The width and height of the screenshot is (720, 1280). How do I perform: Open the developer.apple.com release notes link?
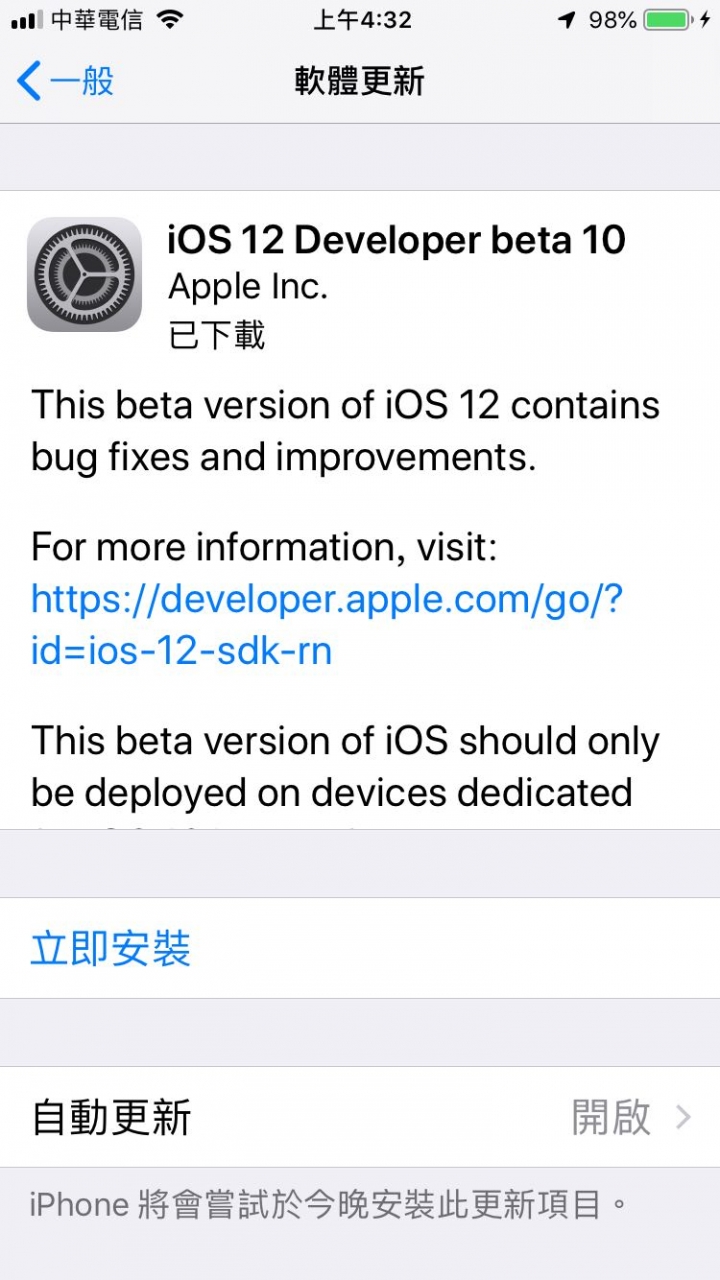point(326,625)
